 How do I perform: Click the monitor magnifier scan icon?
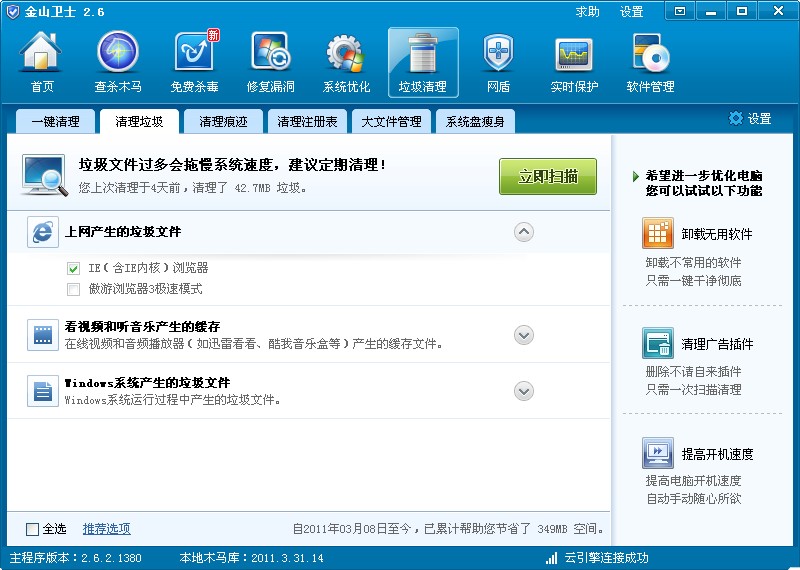tap(45, 176)
